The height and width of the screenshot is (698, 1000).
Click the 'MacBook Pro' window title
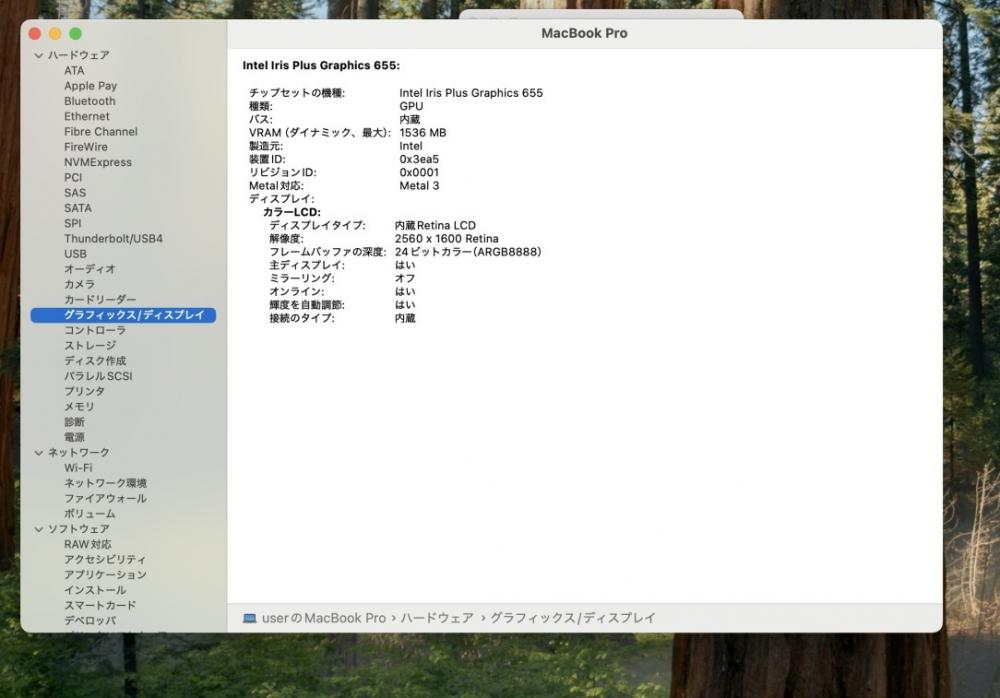pos(584,34)
